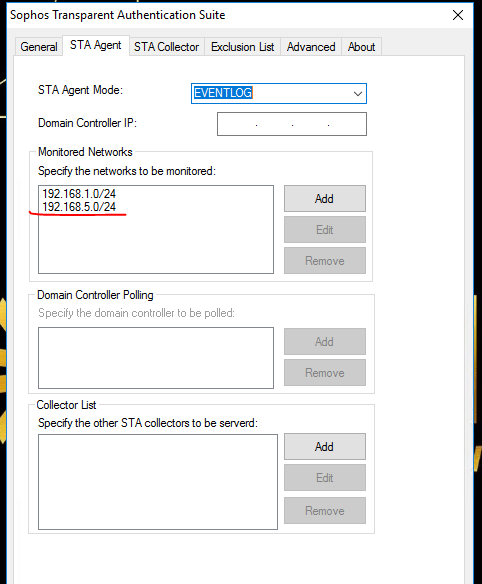
Task: Click inside the Collector List box
Action: click(x=158, y=482)
